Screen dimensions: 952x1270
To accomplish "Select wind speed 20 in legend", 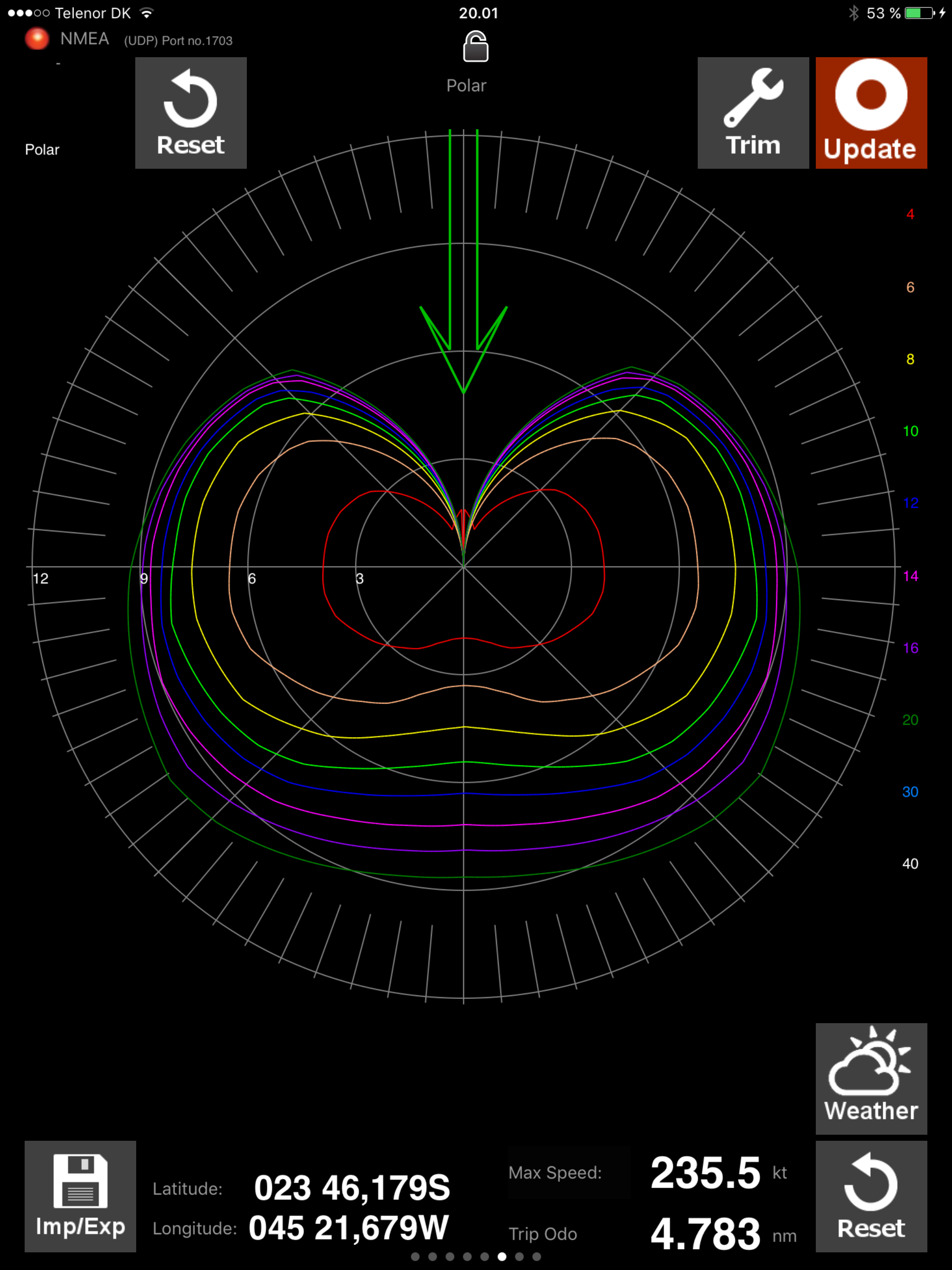I will tap(910, 720).
